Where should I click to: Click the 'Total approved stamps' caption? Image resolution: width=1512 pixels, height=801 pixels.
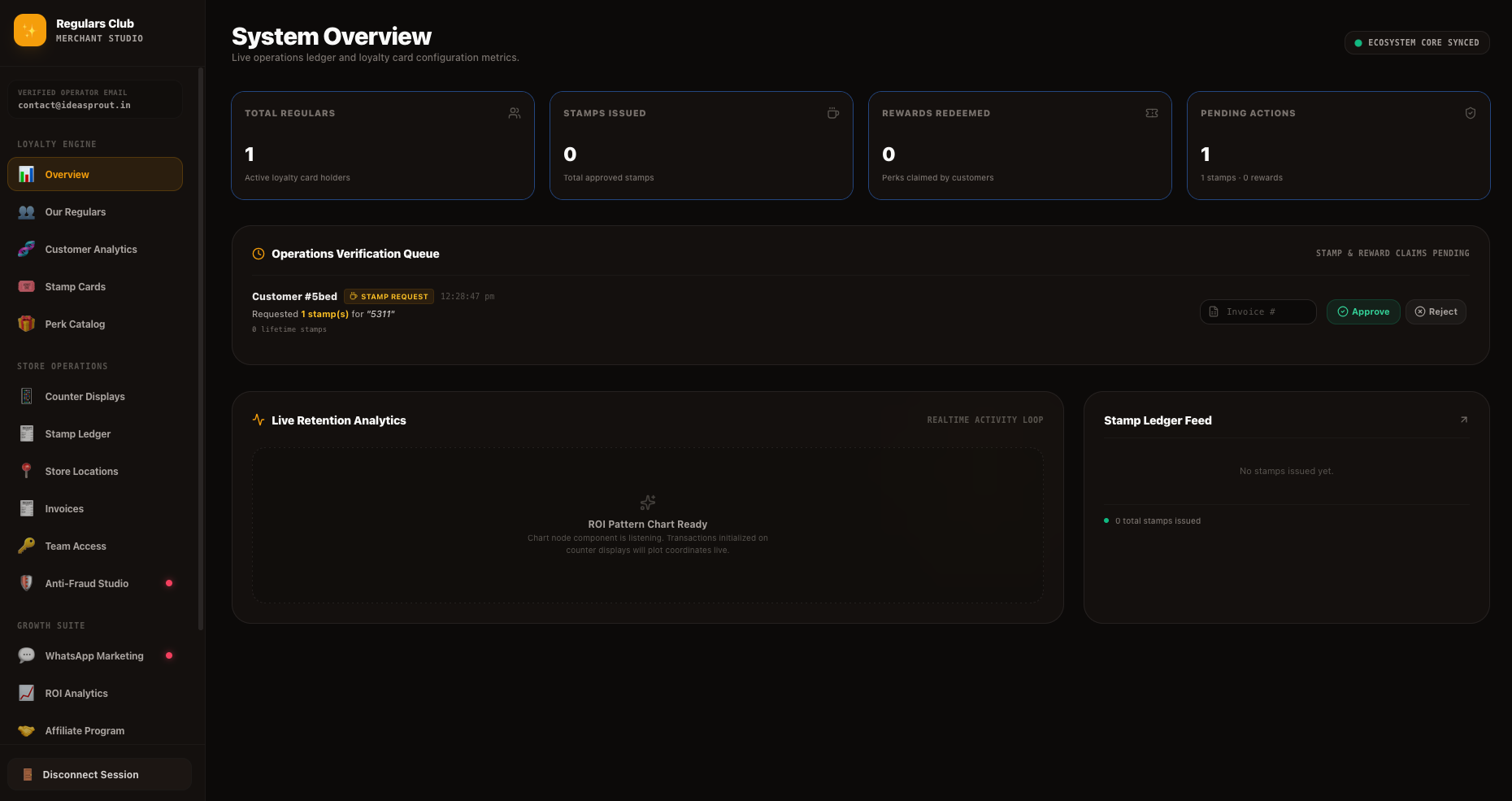[x=608, y=177]
